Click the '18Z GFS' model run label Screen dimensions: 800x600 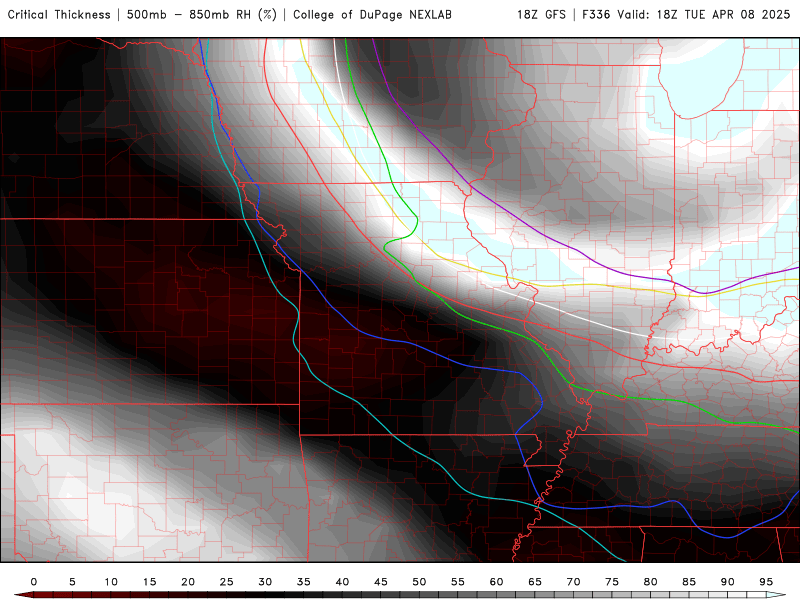coord(541,15)
